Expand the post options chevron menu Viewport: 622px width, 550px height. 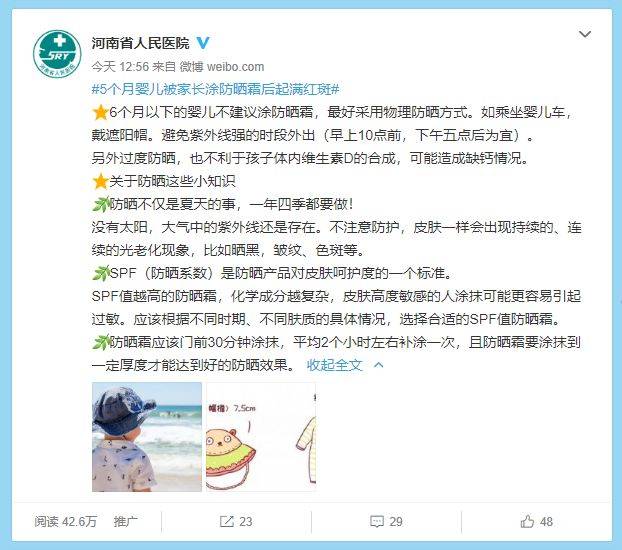585,35
